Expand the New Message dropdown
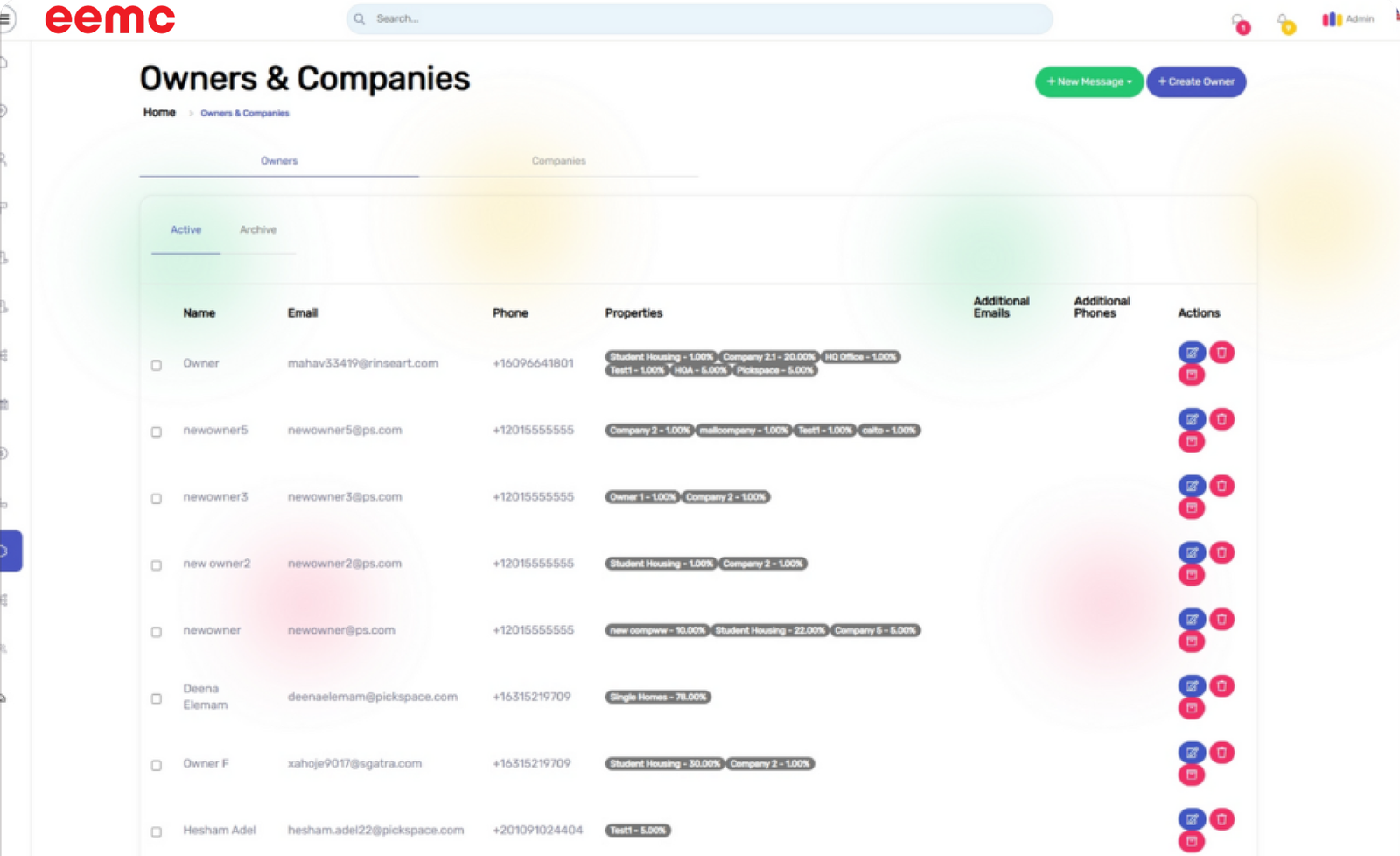The width and height of the screenshot is (1400, 856). [1088, 81]
